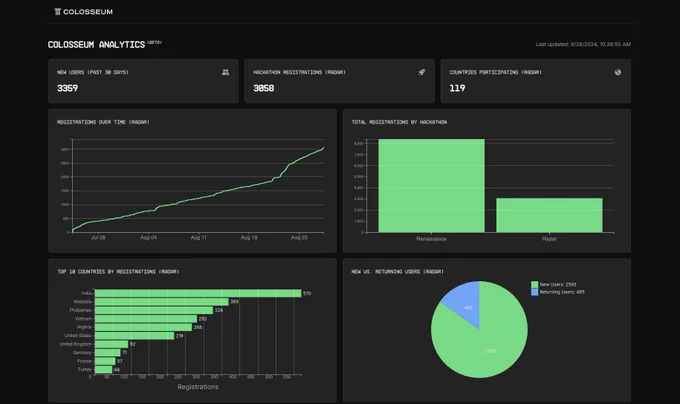Screen dimensions: 680x404
Task: Click the Top 10 Countries by Registrations title
Action: coord(118,272)
